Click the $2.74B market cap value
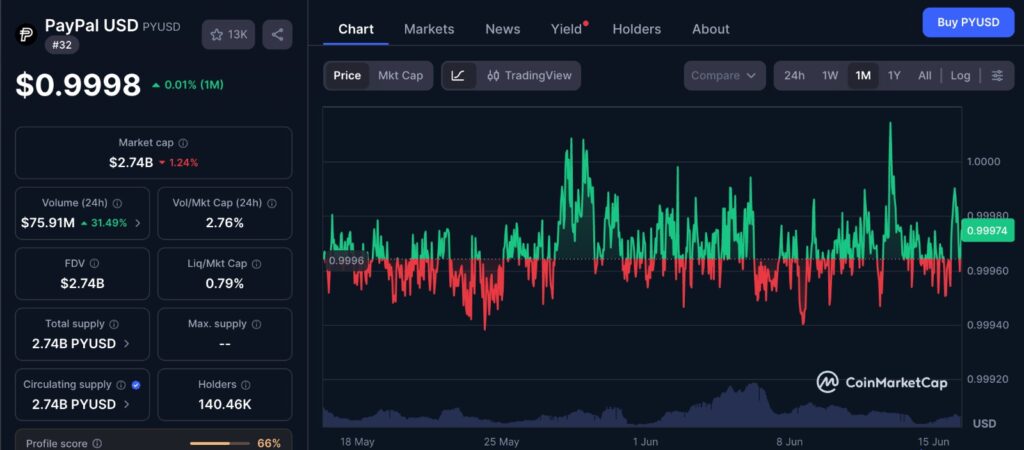Viewport: 1024px width, 450px height. pyautogui.click(x=131, y=163)
